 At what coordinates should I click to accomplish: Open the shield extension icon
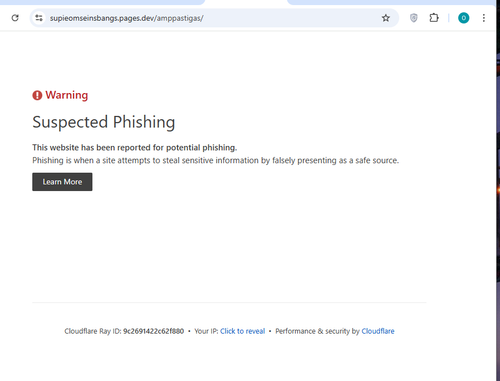(x=413, y=18)
